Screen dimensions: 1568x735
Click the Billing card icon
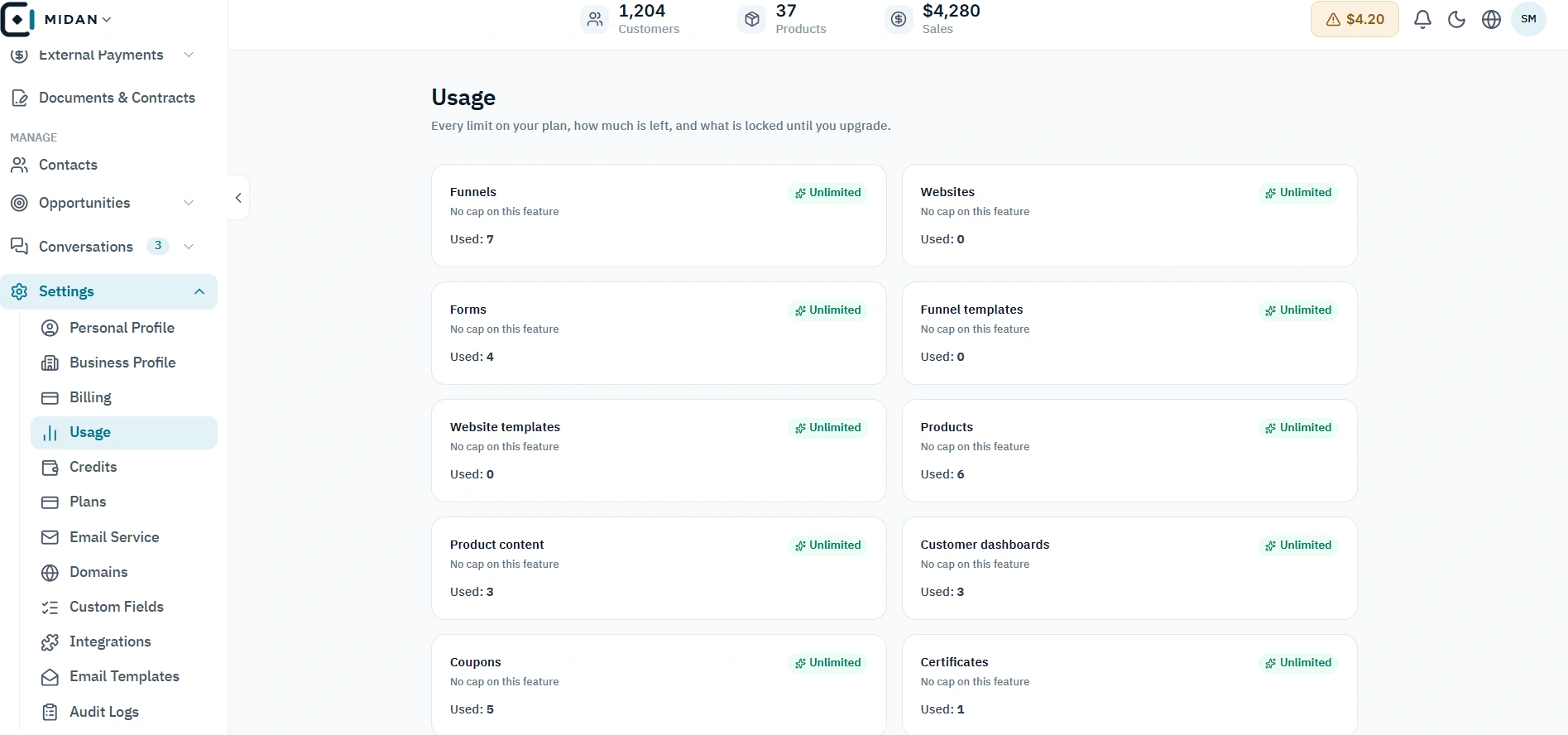pos(50,397)
